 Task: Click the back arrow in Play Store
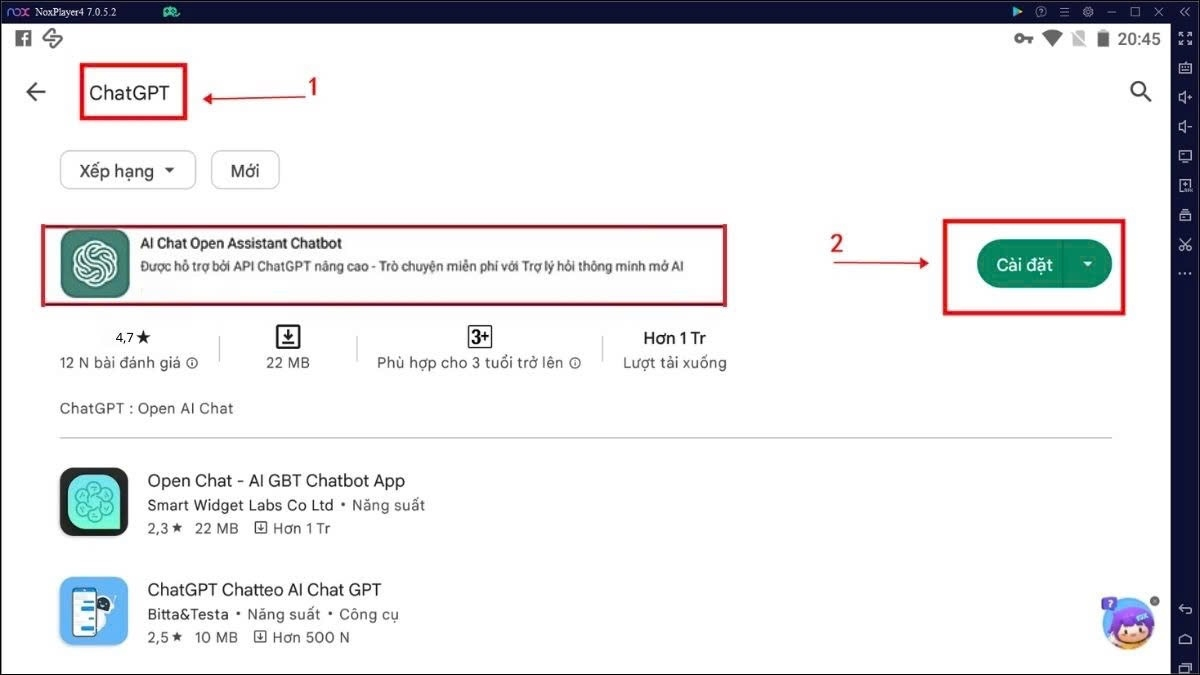36,92
